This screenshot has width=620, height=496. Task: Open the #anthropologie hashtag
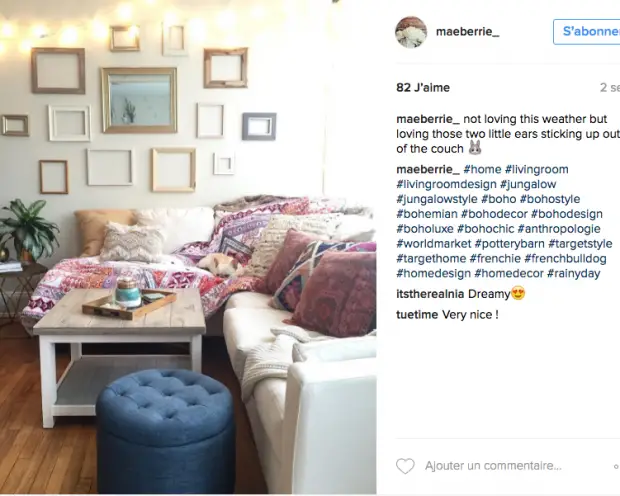click(559, 229)
